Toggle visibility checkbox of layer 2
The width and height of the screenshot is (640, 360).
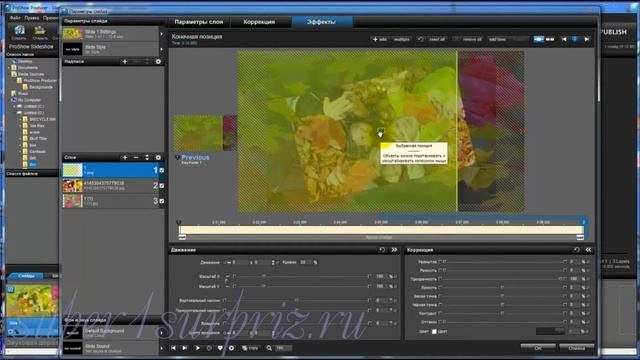point(162,186)
